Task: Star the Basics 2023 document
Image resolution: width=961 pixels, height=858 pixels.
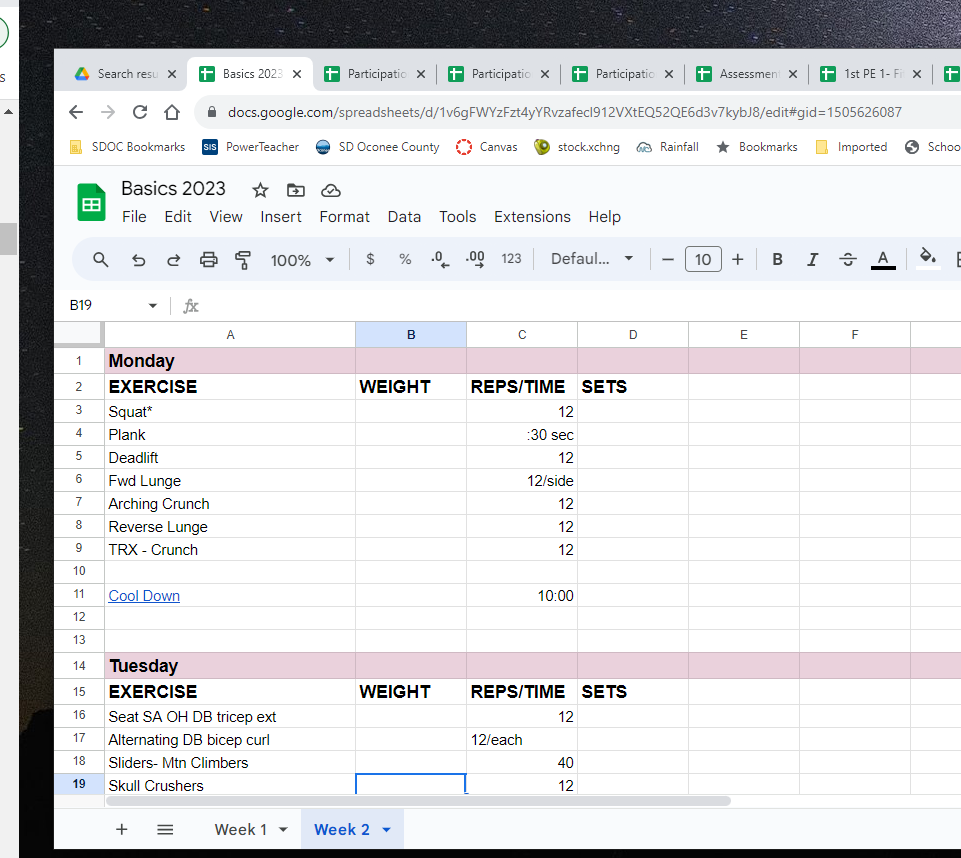Action: [x=260, y=191]
